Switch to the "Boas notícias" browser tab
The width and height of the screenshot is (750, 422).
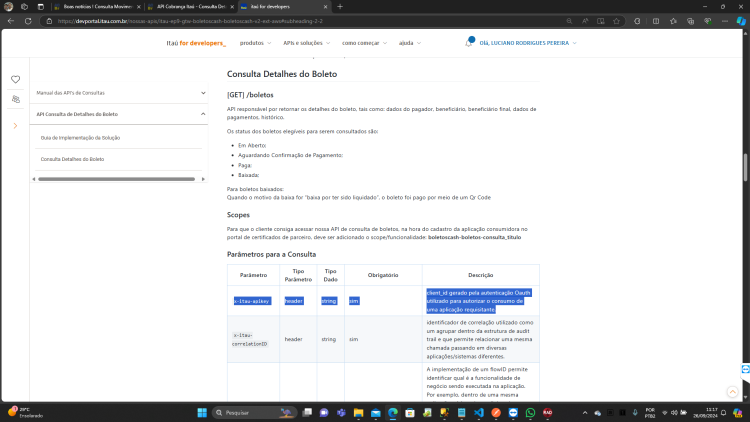click(x=98, y=7)
